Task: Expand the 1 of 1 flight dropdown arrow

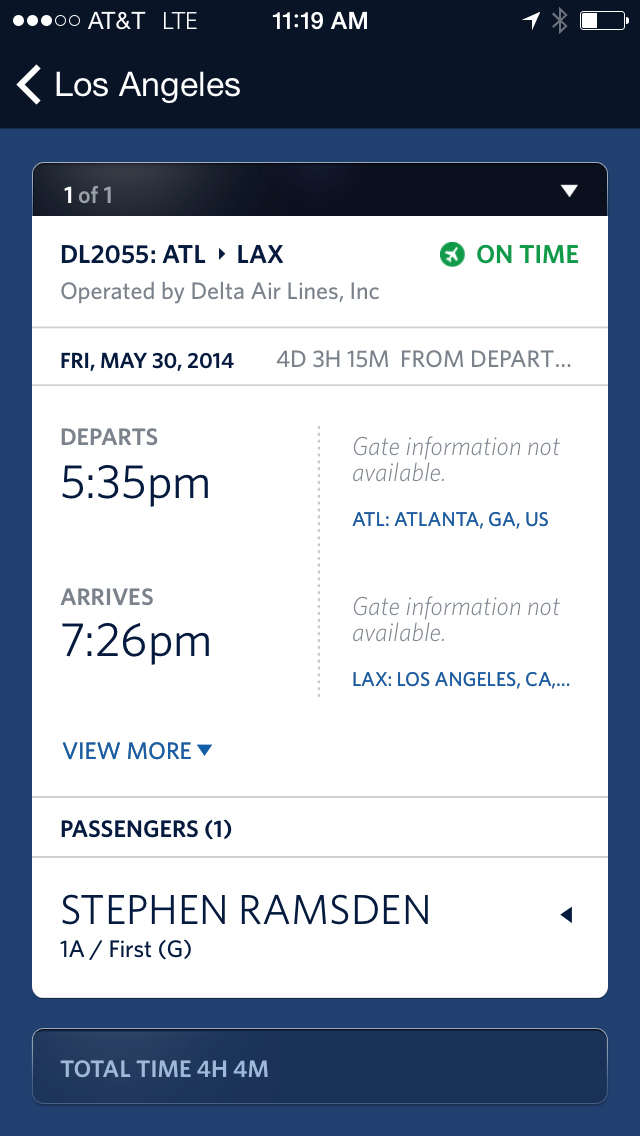Action: click(x=570, y=191)
